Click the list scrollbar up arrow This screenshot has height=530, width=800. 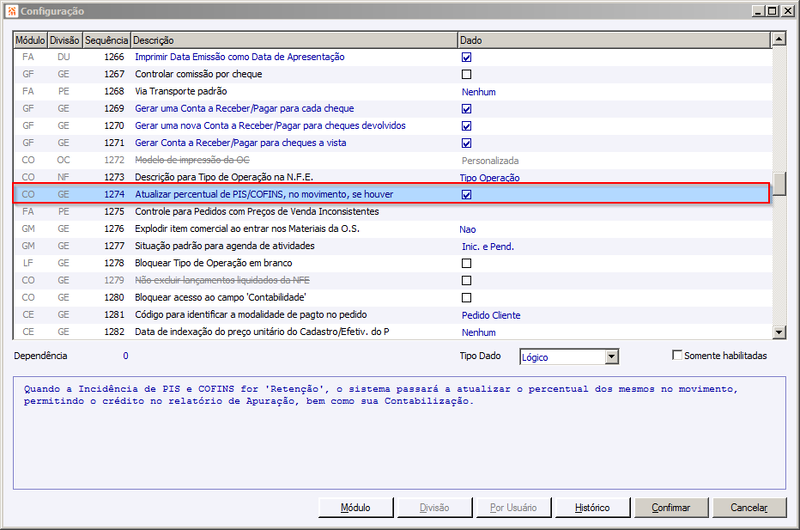pyautogui.click(x=779, y=39)
